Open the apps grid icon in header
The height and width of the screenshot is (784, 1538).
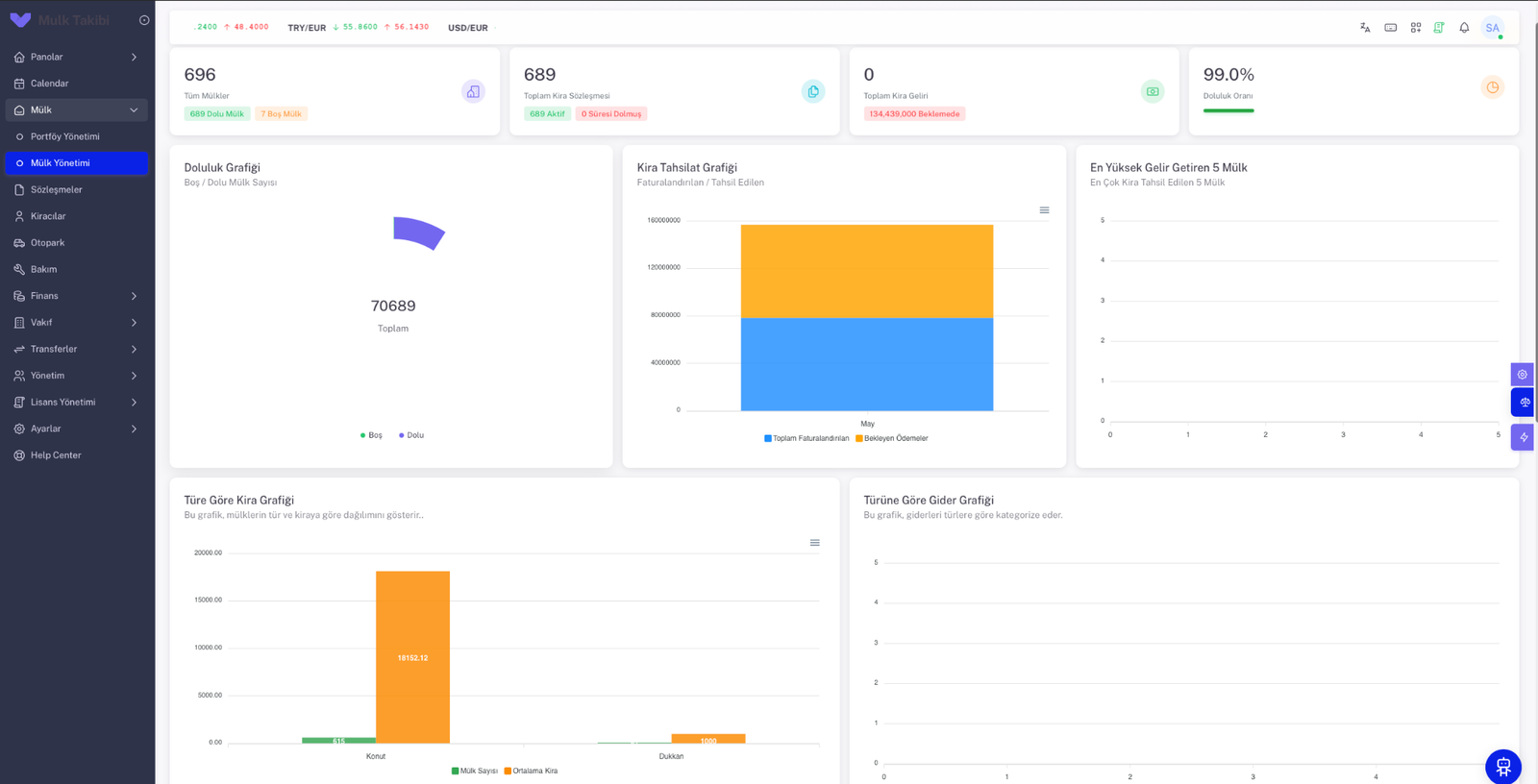(x=1416, y=28)
